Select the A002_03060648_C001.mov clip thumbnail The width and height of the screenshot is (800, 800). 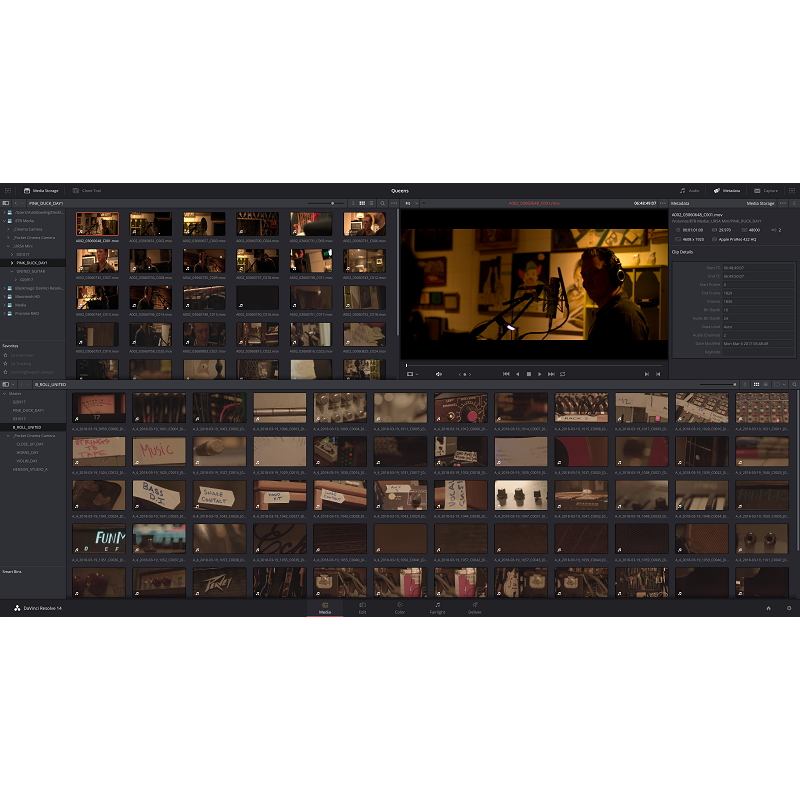[97, 225]
